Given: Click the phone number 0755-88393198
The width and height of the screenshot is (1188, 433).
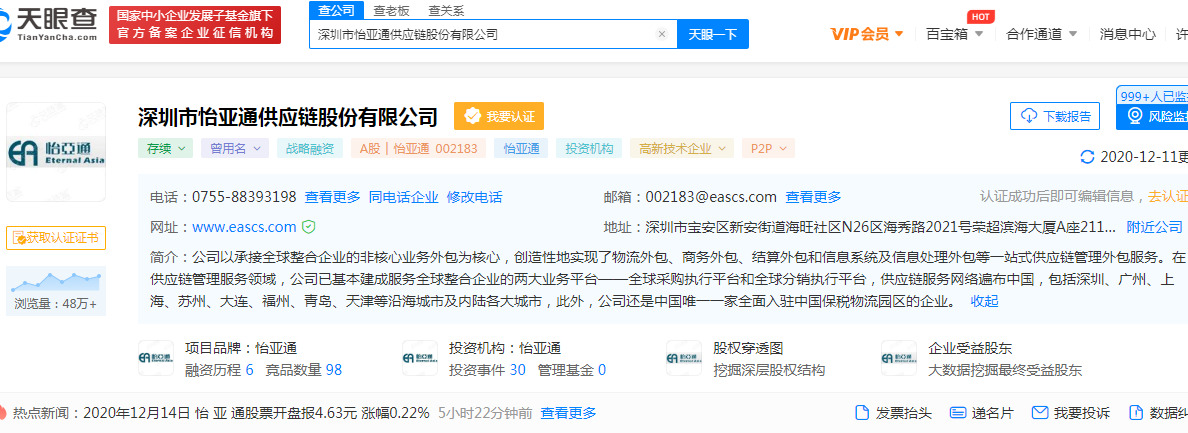Looking at the screenshot, I should pyautogui.click(x=244, y=197).
